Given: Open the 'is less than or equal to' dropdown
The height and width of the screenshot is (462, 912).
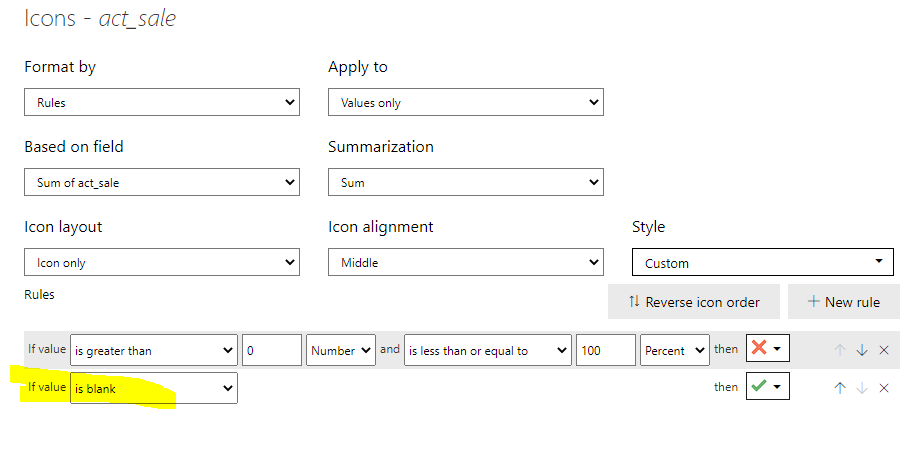Looking at the screenshot, I should (487, 350).
